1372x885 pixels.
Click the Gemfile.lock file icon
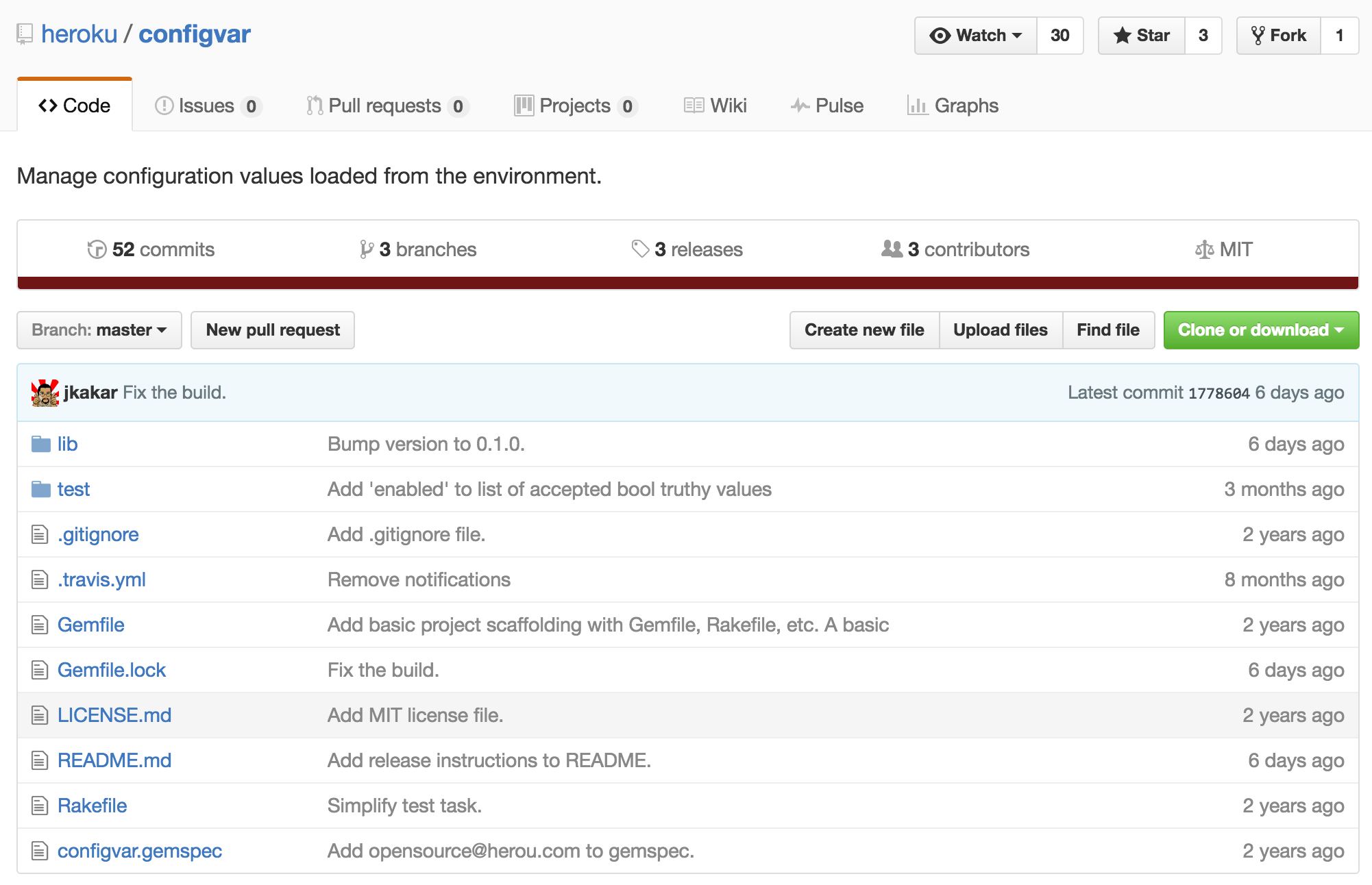(40, 670)
